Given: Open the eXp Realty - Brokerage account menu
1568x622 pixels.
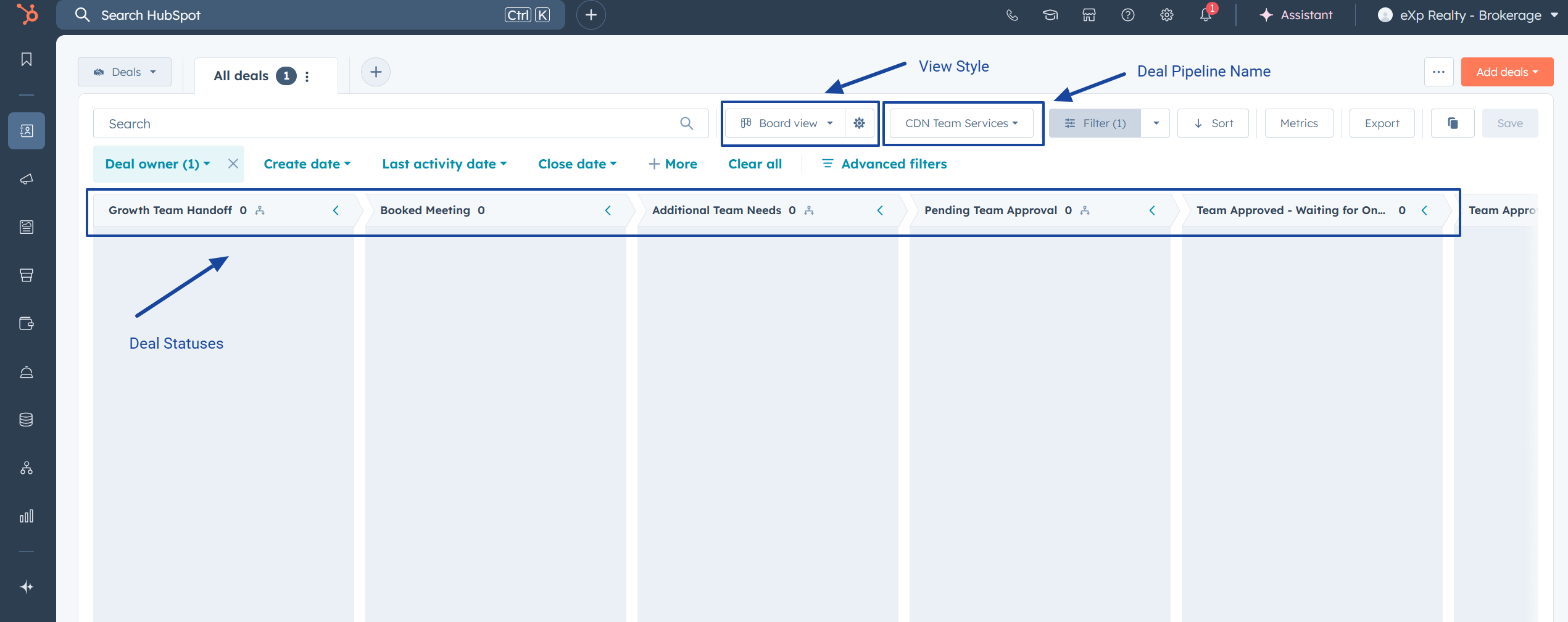Looking at the screenshot, I should [1468, 15].
